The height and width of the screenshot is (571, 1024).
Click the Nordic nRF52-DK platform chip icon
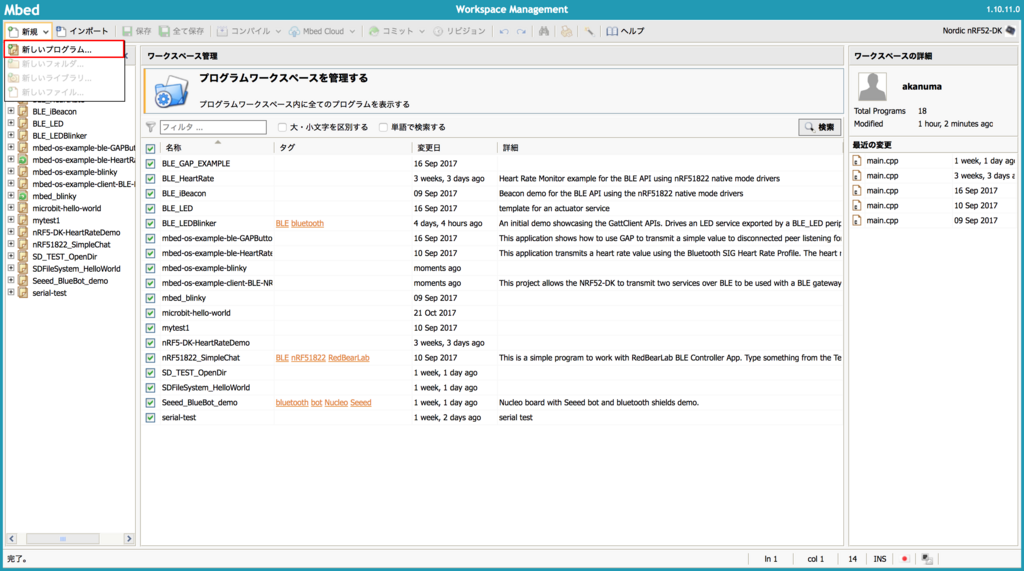pyautogui.click(x=1011, y=31)
